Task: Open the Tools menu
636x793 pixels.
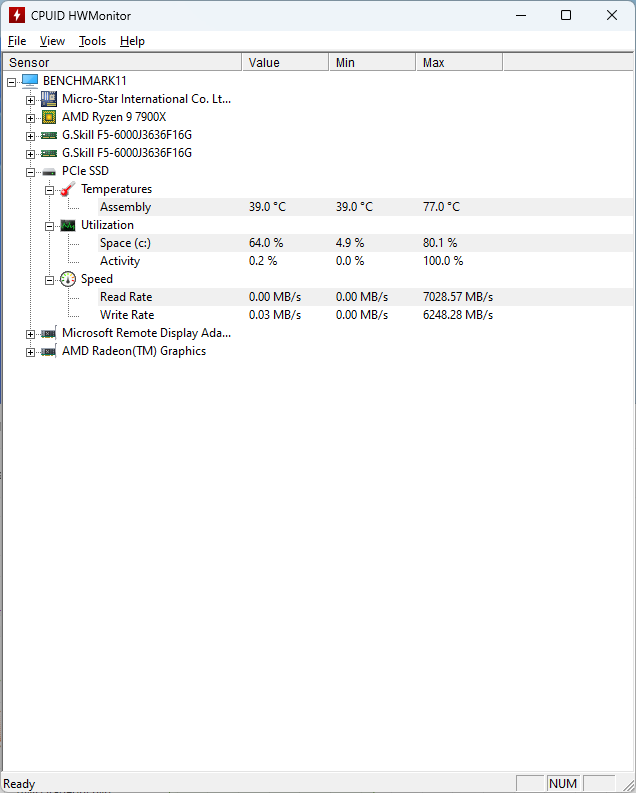Action: tap(92, 41)
